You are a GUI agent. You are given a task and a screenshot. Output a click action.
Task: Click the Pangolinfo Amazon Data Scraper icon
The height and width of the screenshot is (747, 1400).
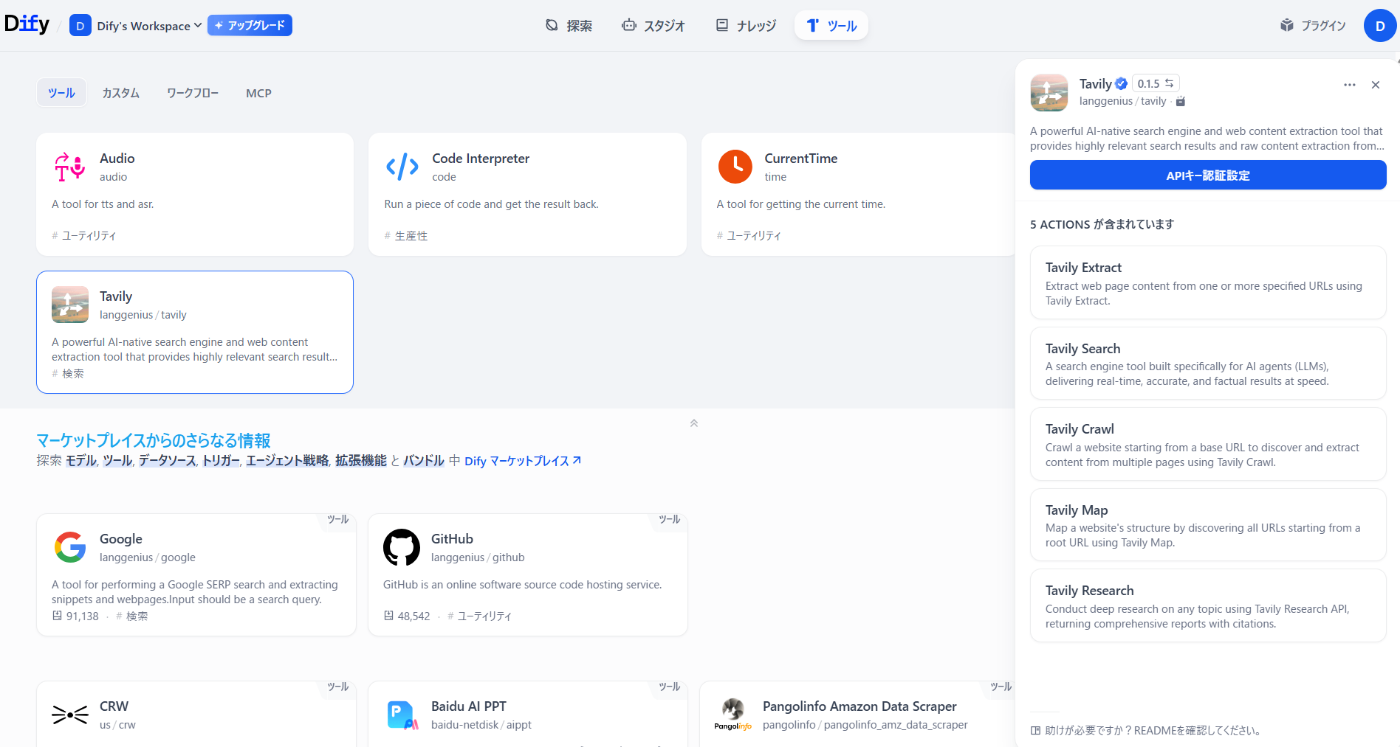click(x=733, y=715)
